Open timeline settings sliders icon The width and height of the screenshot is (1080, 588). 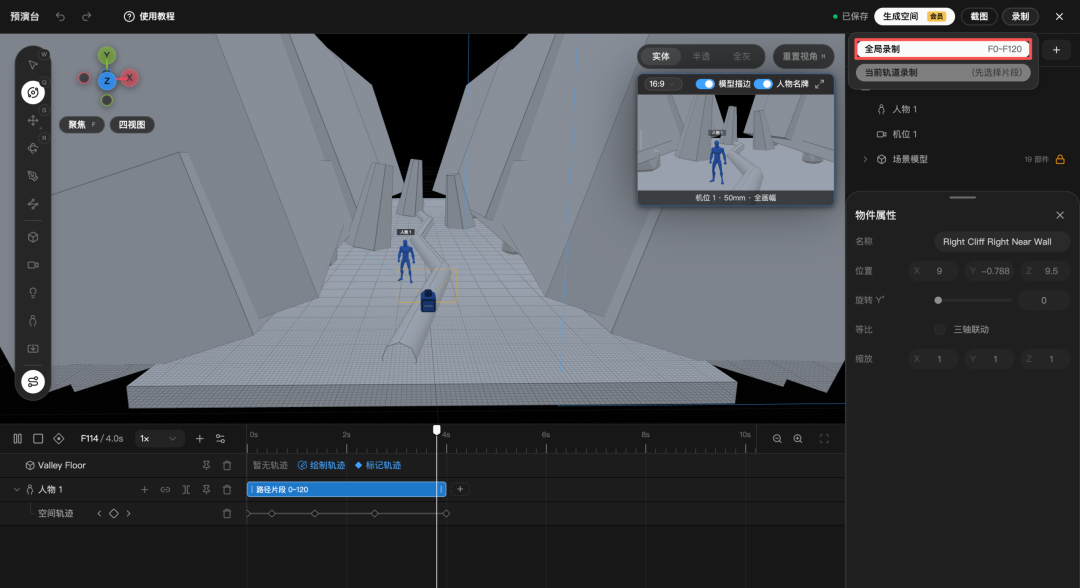[220, 439]
